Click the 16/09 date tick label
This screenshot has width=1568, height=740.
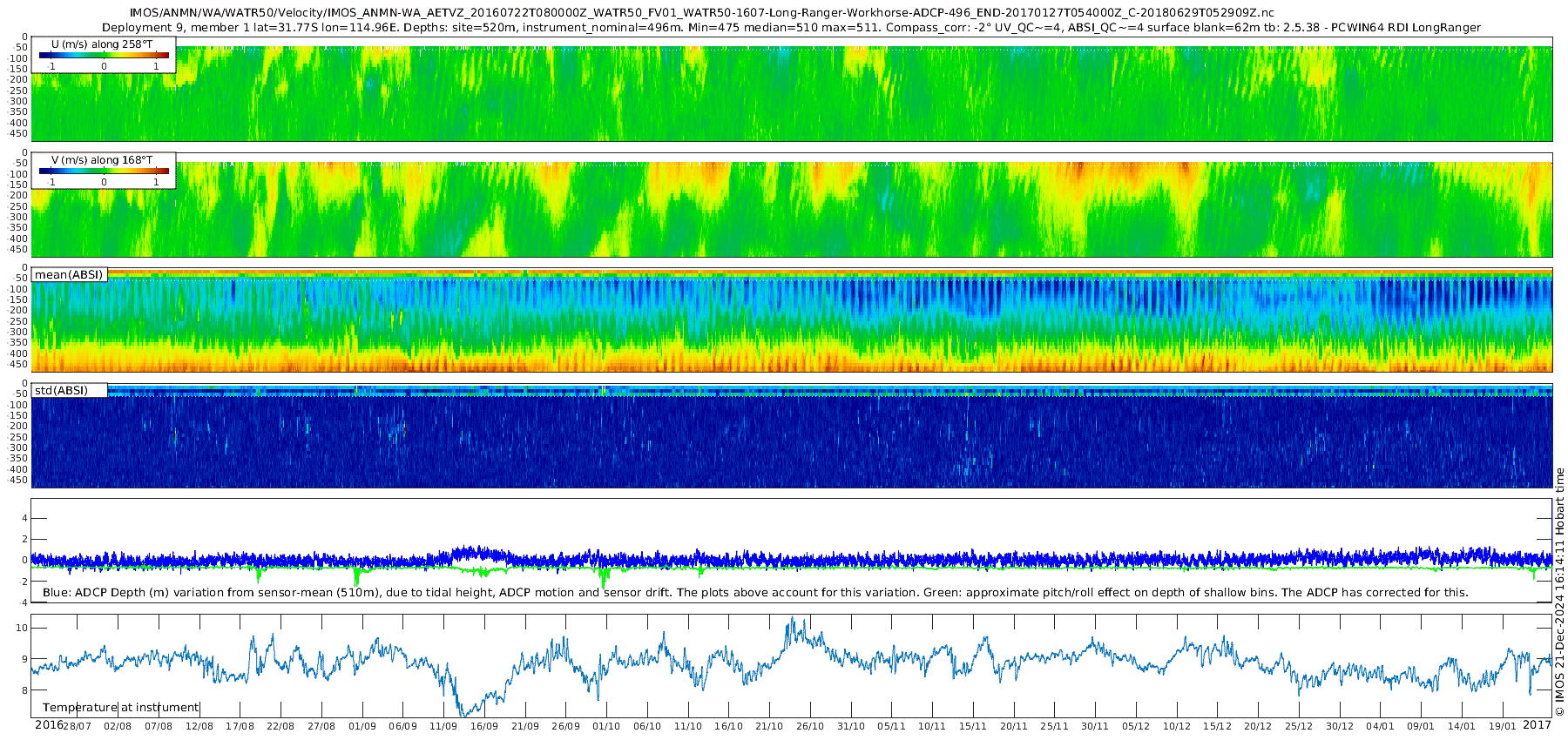[x=484, y=726]
